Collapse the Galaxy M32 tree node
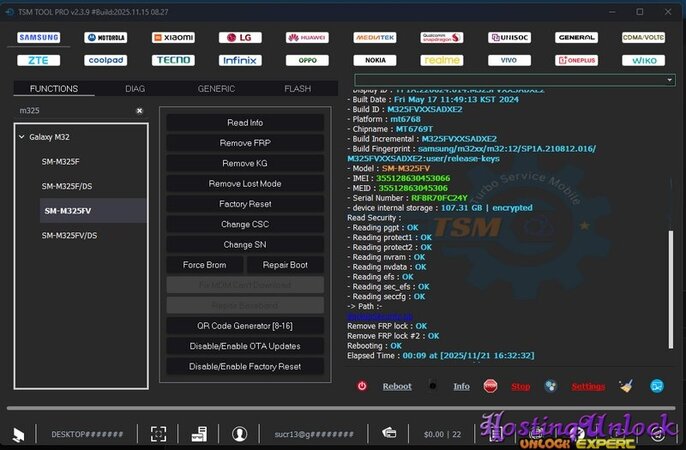This screenshot has width=686, height=450. (x=22, y=137)
